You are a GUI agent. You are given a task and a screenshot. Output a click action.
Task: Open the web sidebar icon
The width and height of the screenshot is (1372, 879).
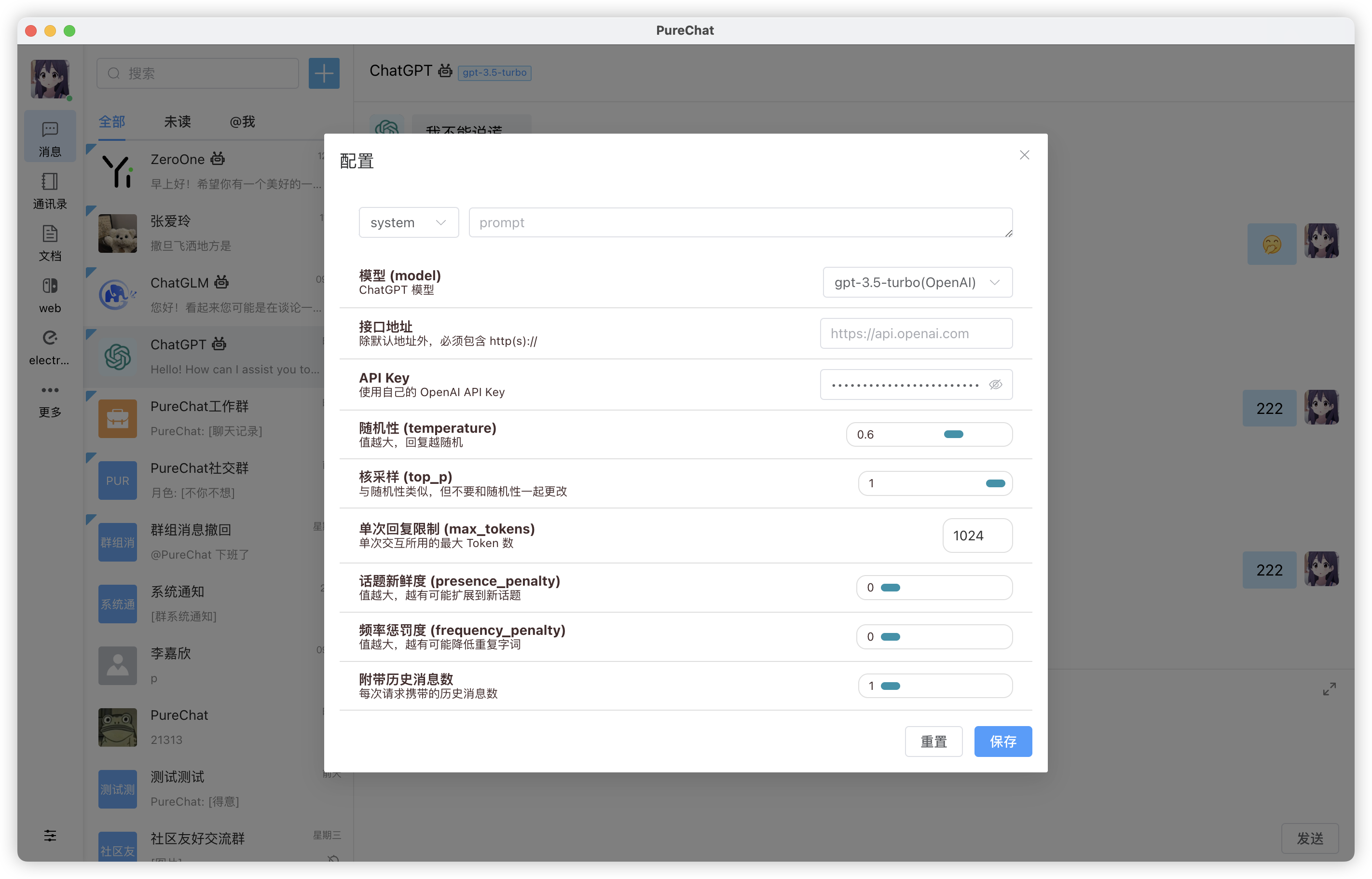(x=50, y=295)
